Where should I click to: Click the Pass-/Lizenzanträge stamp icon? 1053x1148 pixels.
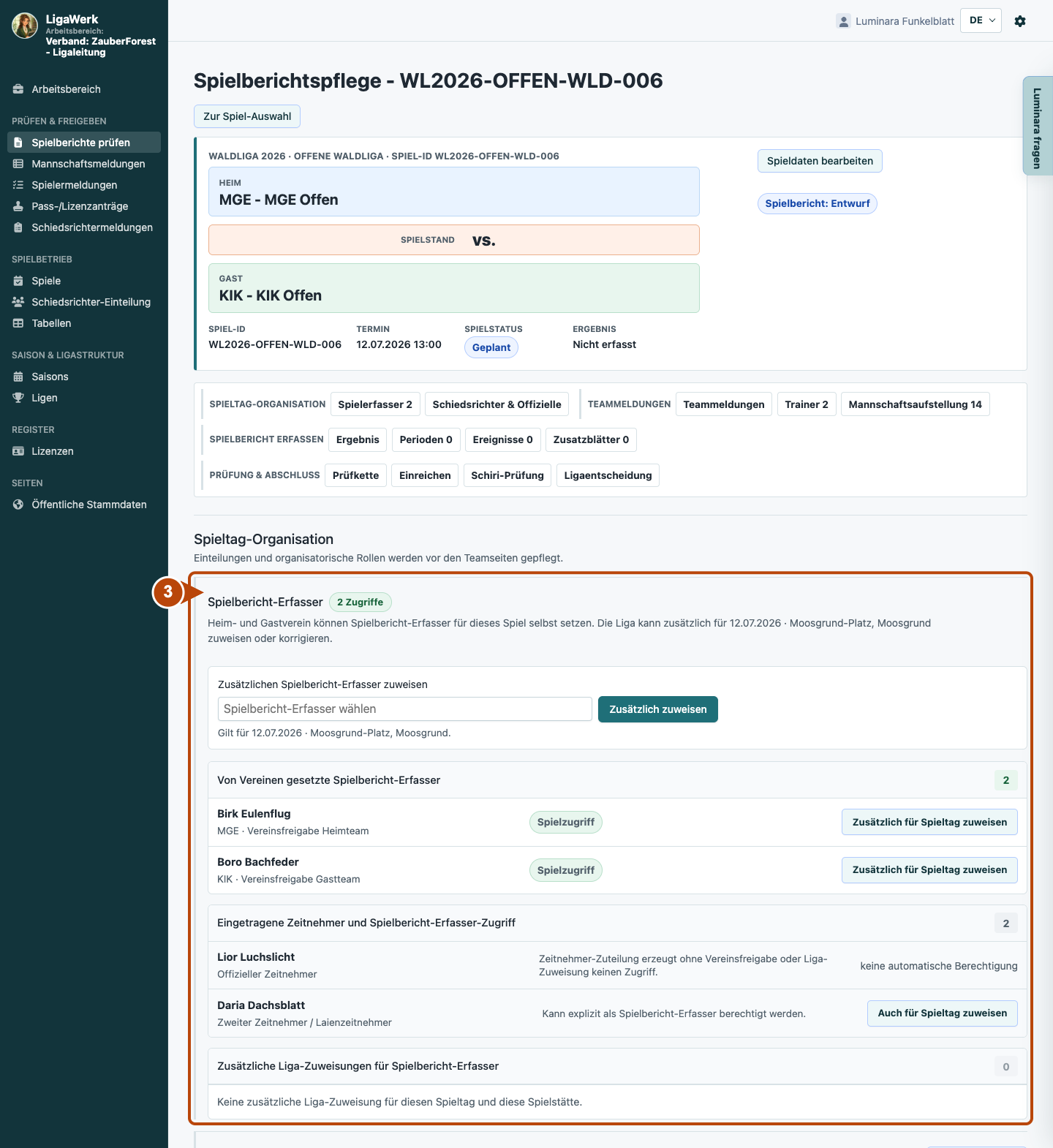(18, 206)
